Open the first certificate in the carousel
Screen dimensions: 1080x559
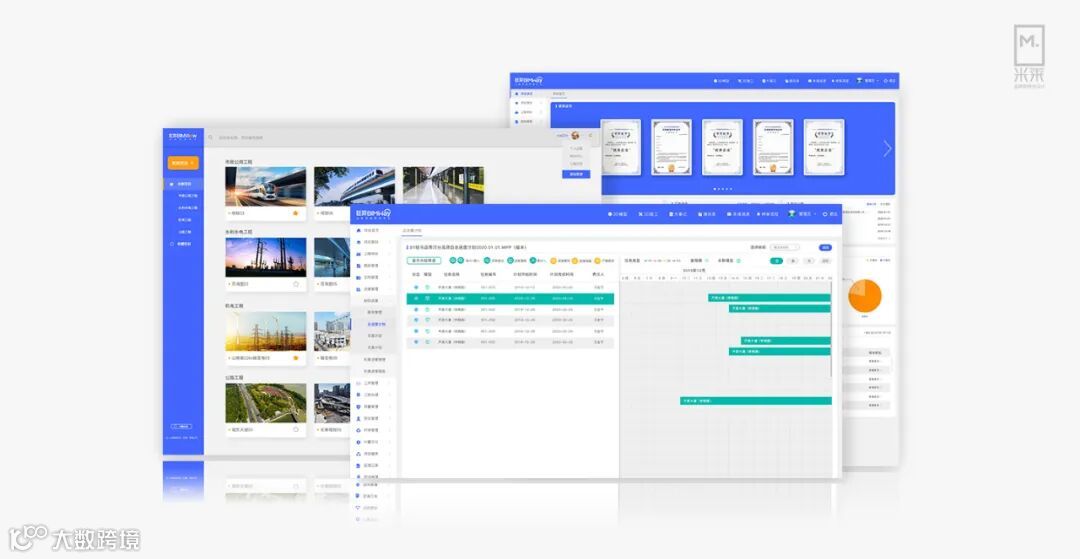click(x=621, y=147)
